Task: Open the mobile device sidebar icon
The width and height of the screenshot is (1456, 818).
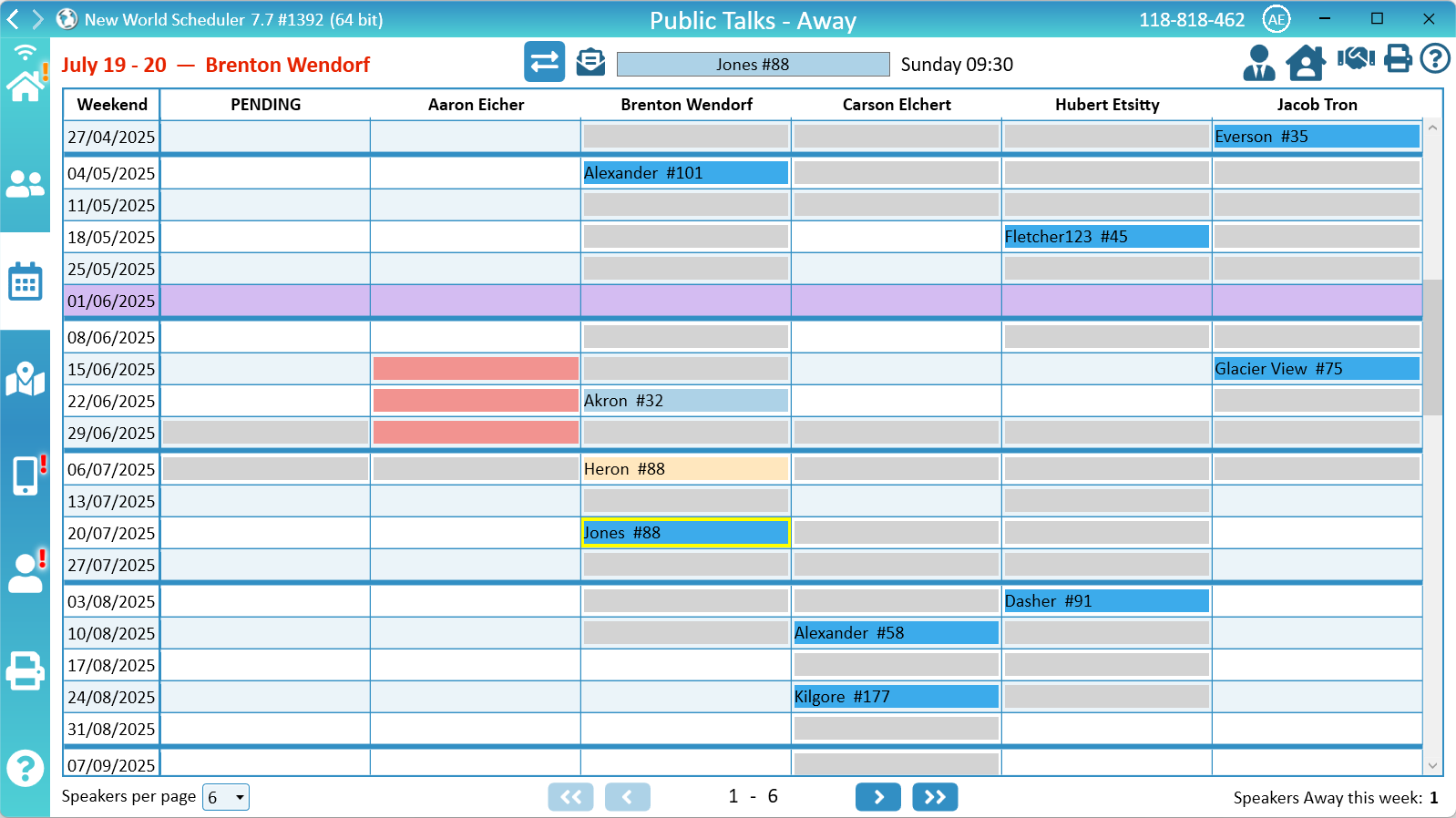Action: point(26,475)
